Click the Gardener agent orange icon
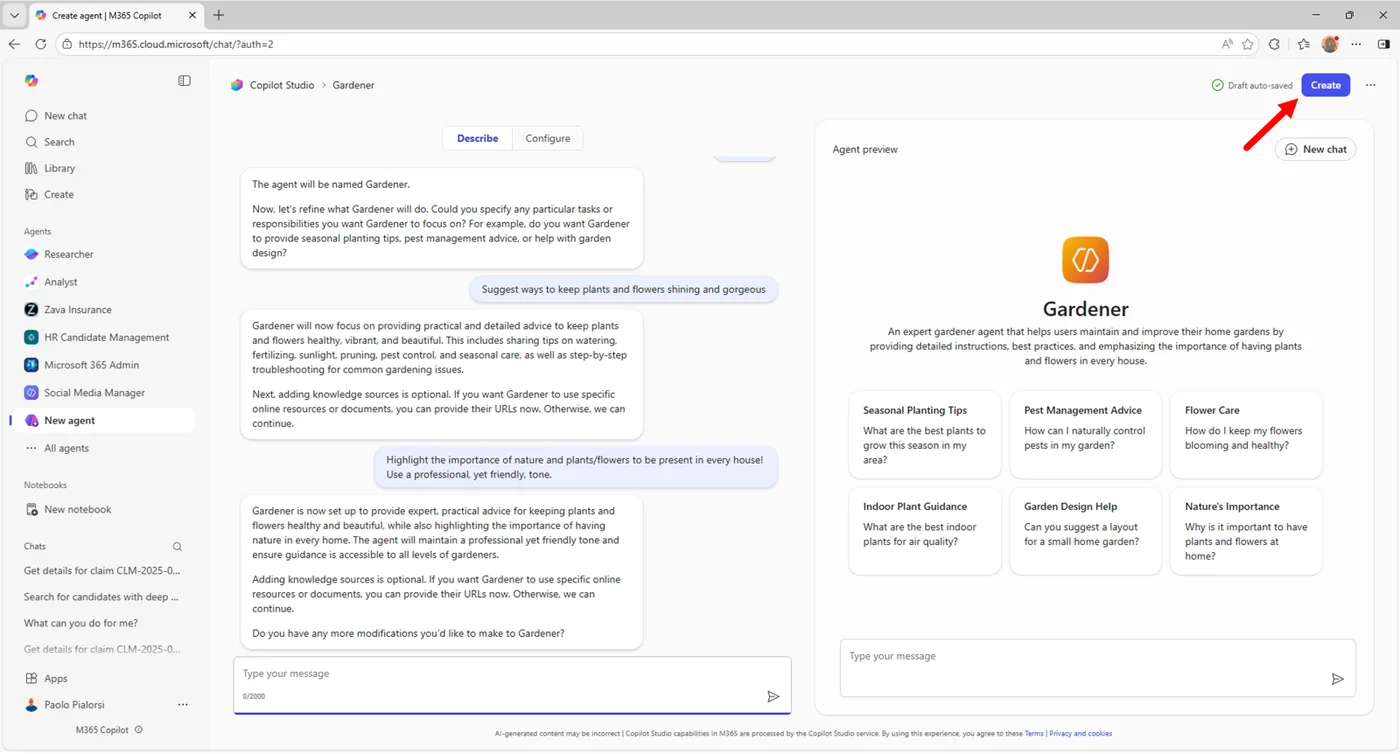The height and width of the screenshot is (754, 1400). tap(1085, 260)
